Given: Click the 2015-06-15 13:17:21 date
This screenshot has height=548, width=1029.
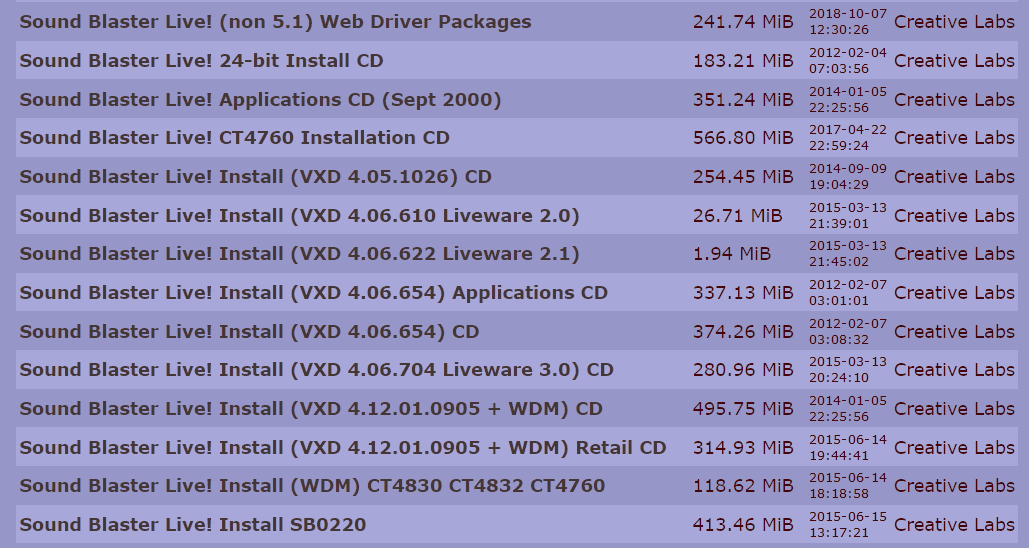Looking at the screenshot, I should [848, 524].
